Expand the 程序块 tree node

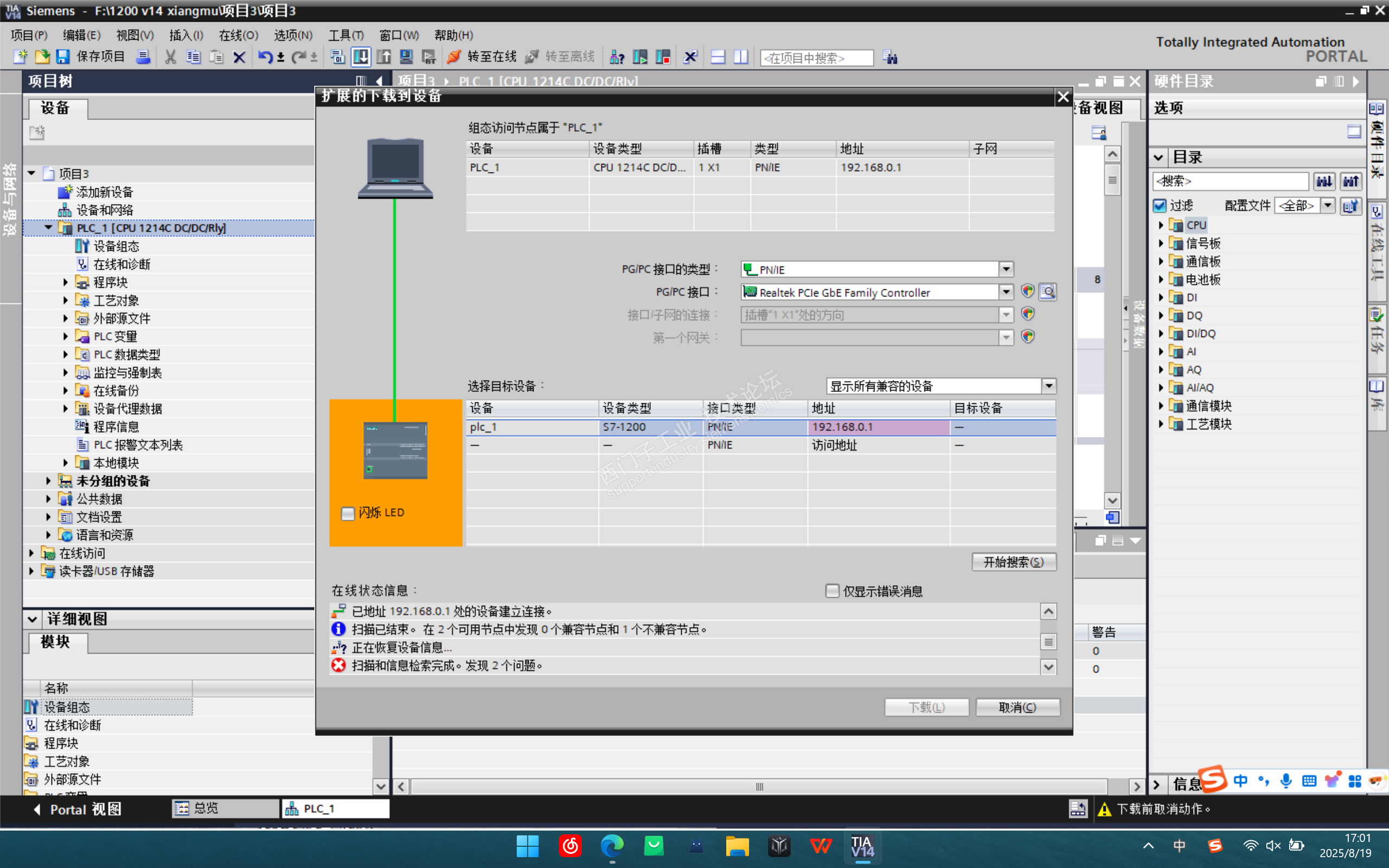(x=66, y=282)
